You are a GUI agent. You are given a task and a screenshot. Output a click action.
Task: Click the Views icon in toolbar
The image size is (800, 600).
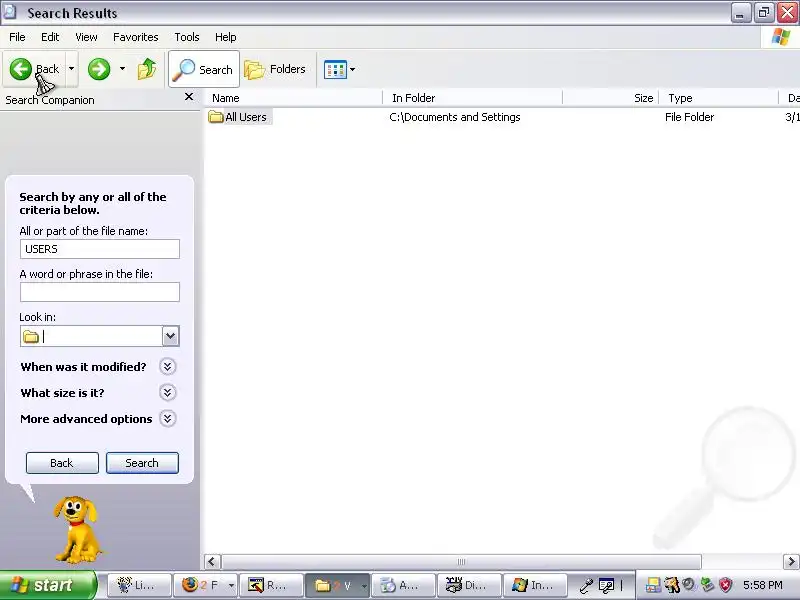point(335,69)
